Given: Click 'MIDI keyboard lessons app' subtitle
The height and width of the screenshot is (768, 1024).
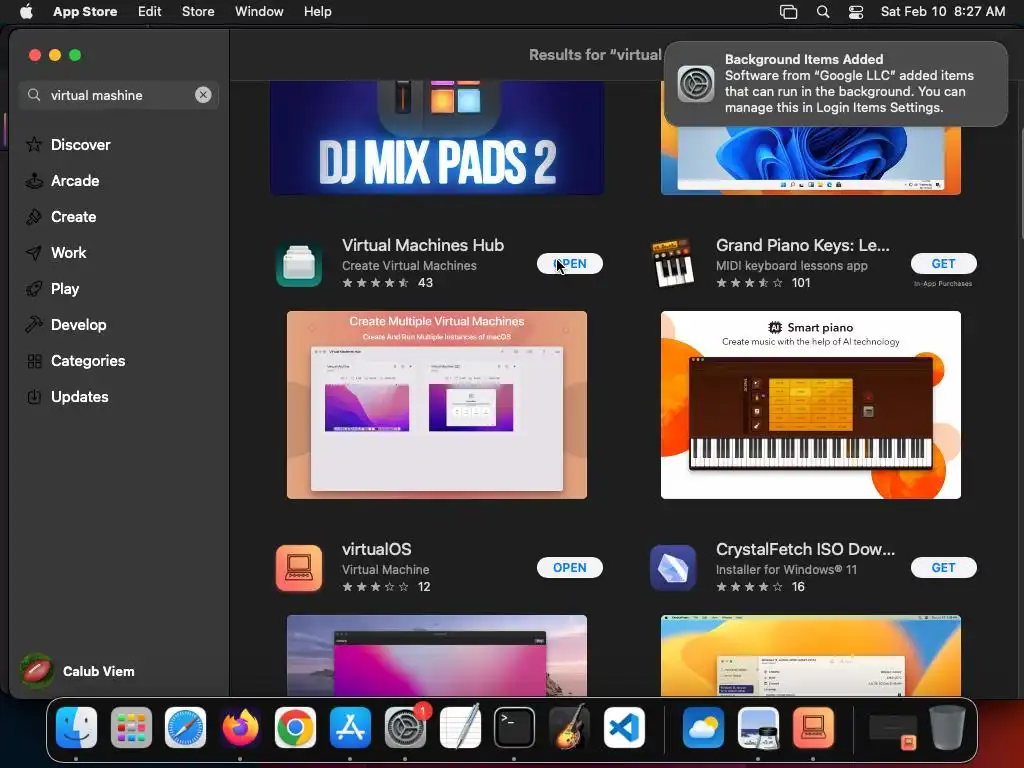Looking at the screenshot, I should pyautogui.click(x=792, y=266).
